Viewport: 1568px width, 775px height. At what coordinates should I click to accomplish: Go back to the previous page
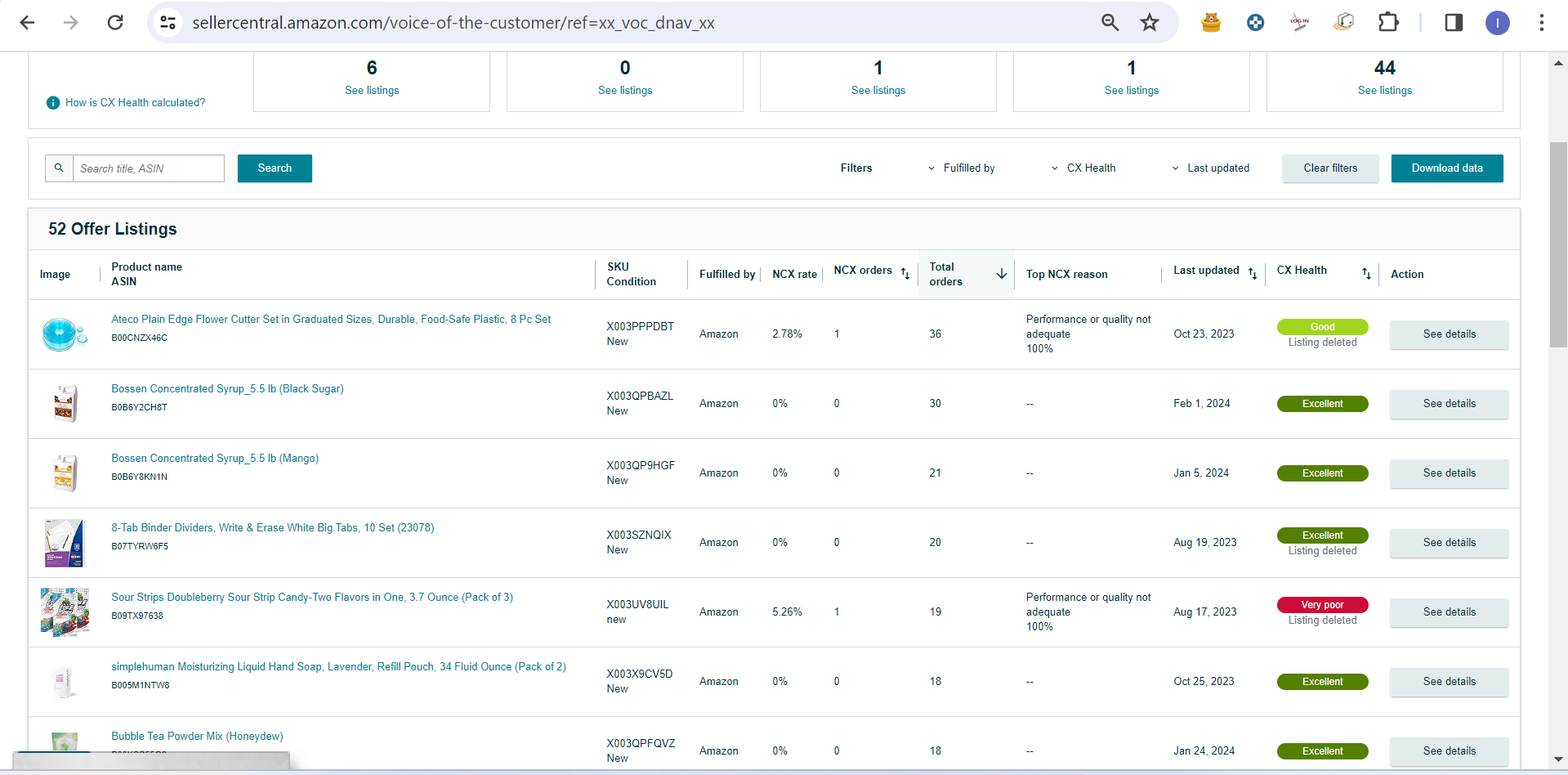27,23
